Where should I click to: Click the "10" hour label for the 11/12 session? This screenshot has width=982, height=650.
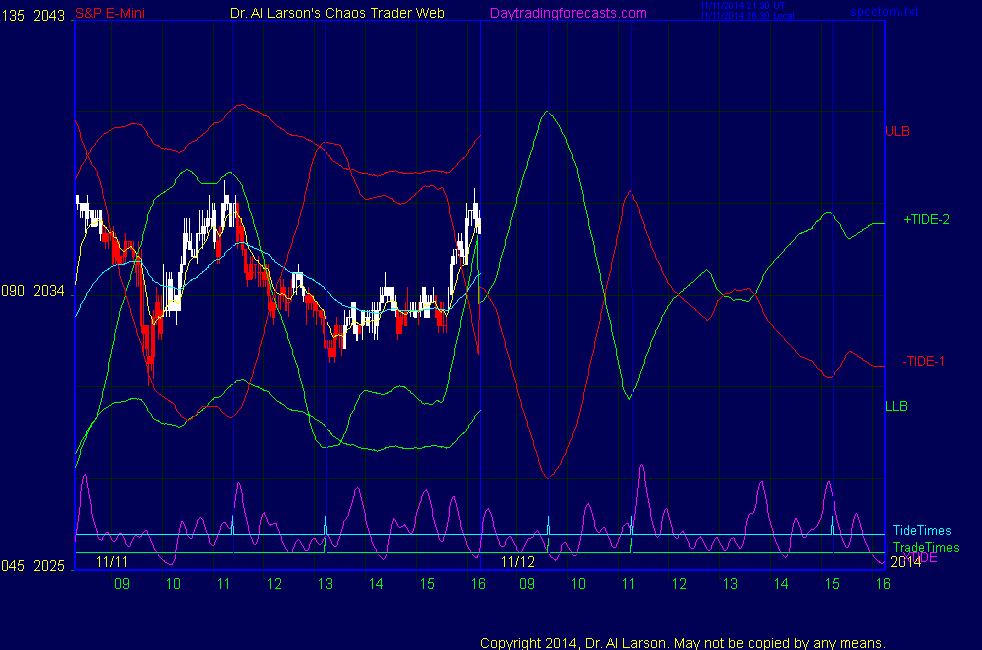pos(578,584)
